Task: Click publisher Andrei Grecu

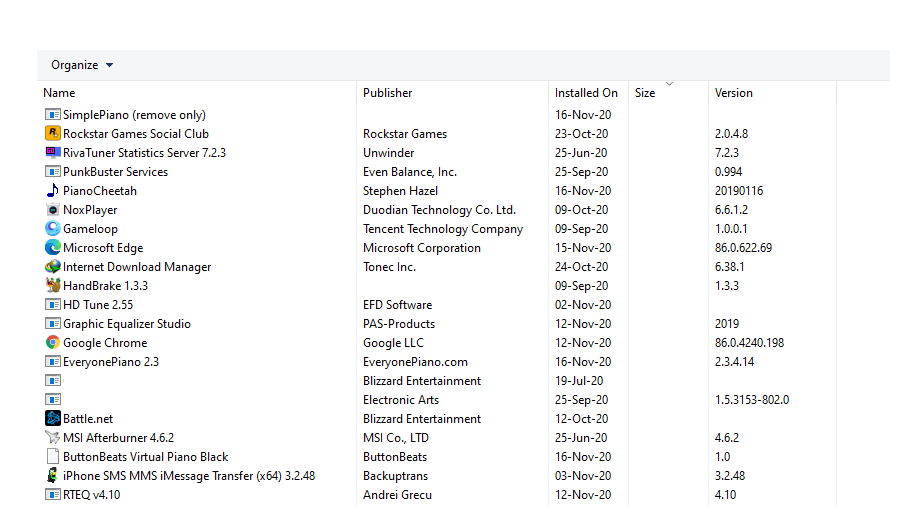Action: (397, 494)
